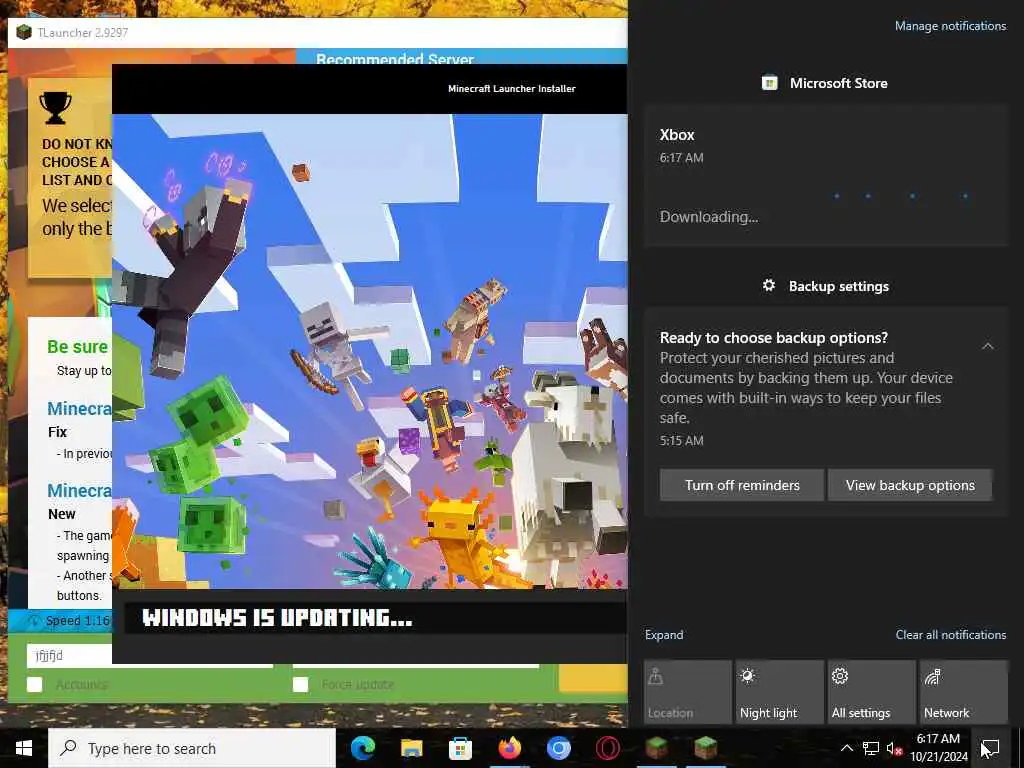1024x768 pixels.
Task: Click the Speed indicator in TLauncher
Action: 69,620
